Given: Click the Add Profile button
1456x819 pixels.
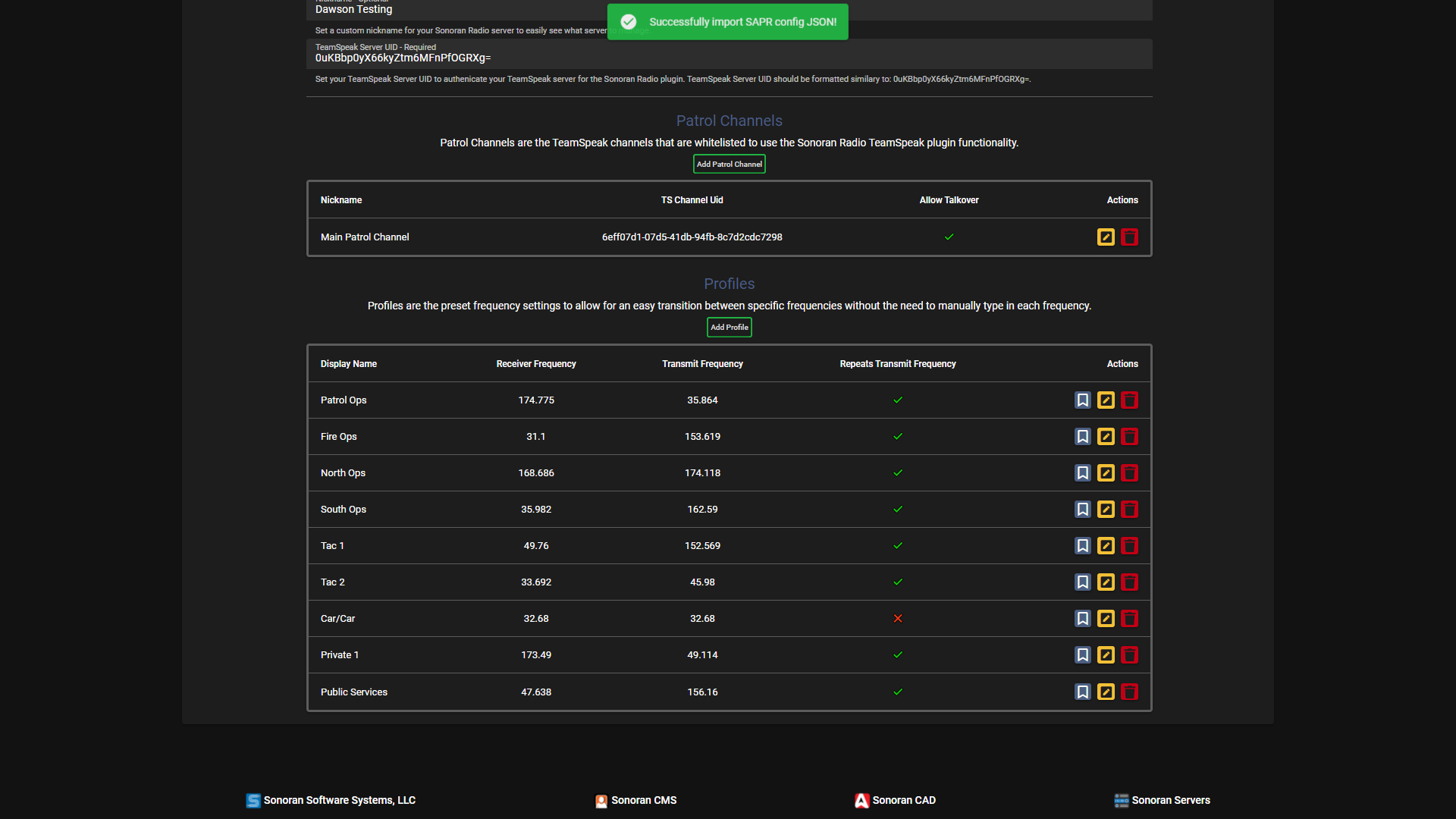Looking at the screenshot, I should click(x=729, y=328).
